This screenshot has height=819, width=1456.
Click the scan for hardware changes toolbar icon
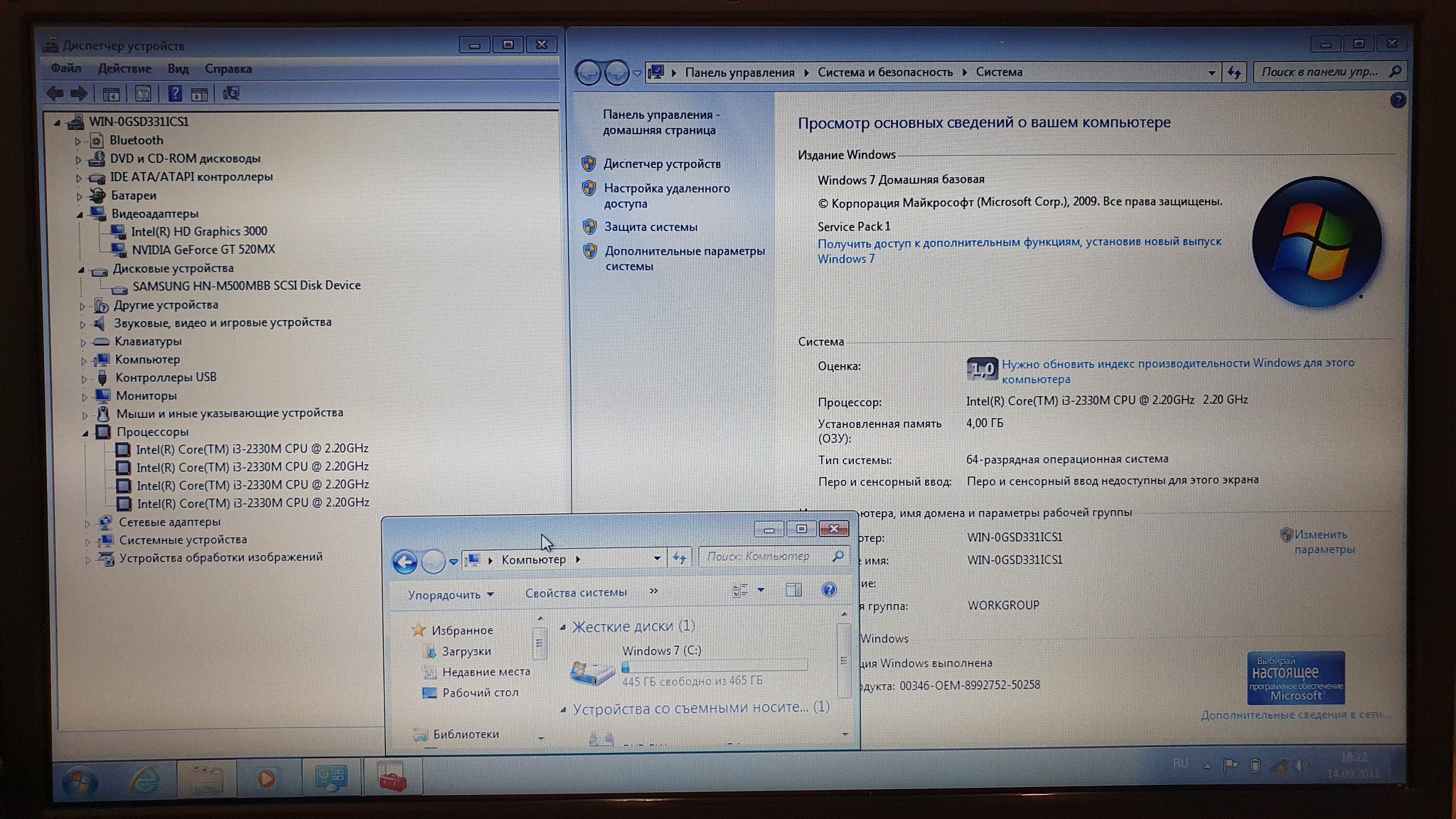231,94
